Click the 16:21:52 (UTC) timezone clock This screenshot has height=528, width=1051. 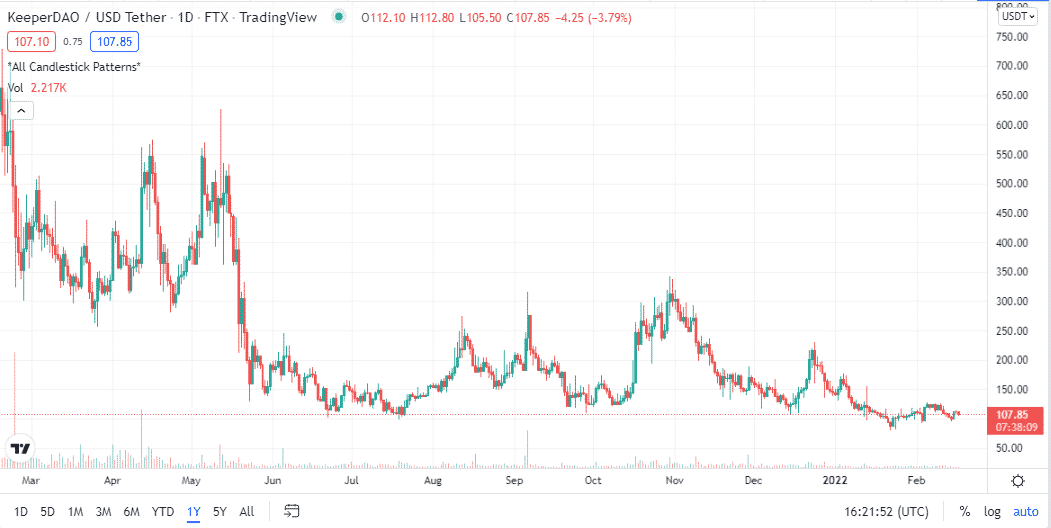[887, 512]
